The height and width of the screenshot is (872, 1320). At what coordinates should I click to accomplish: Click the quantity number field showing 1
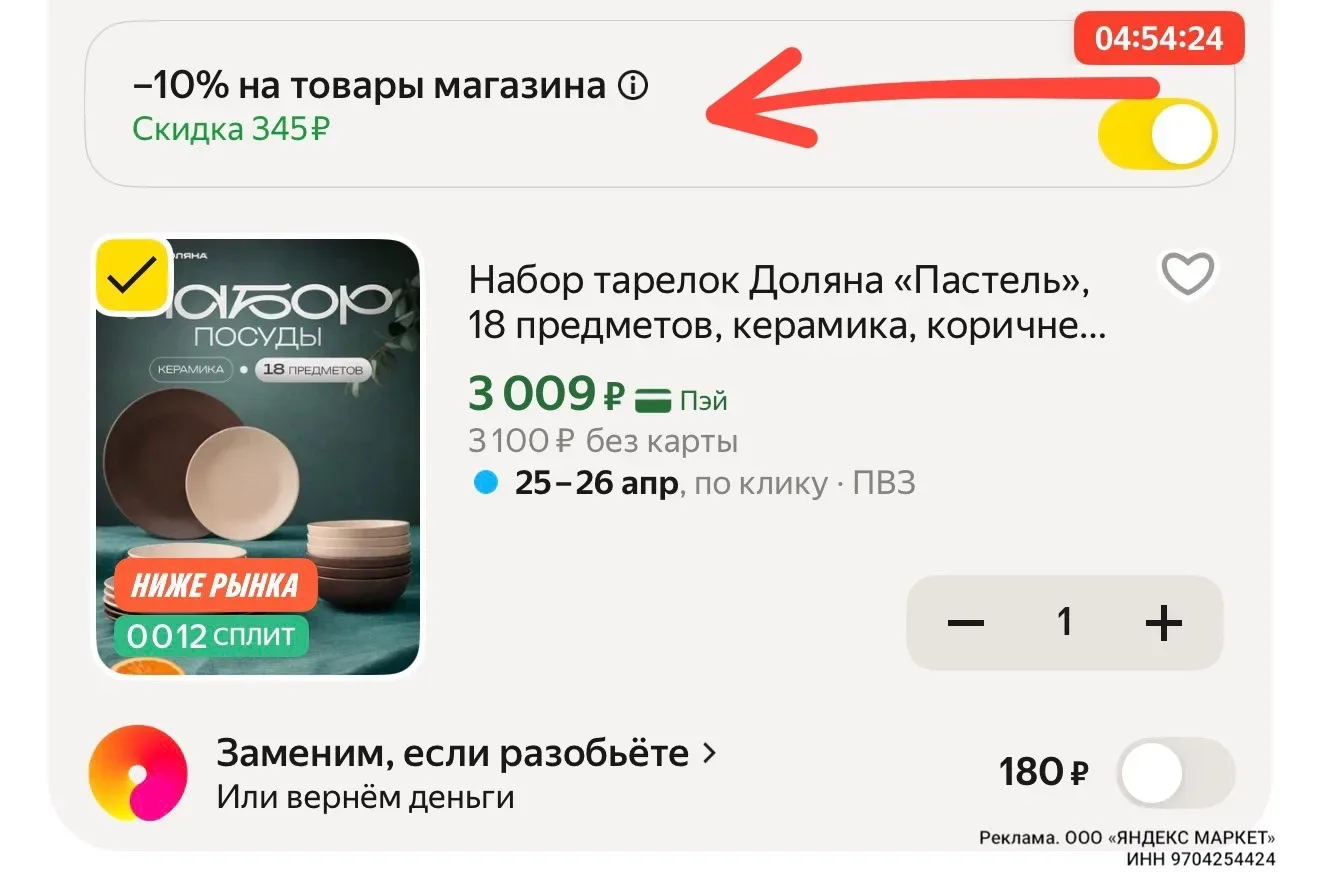click(x=1065, y=623)
